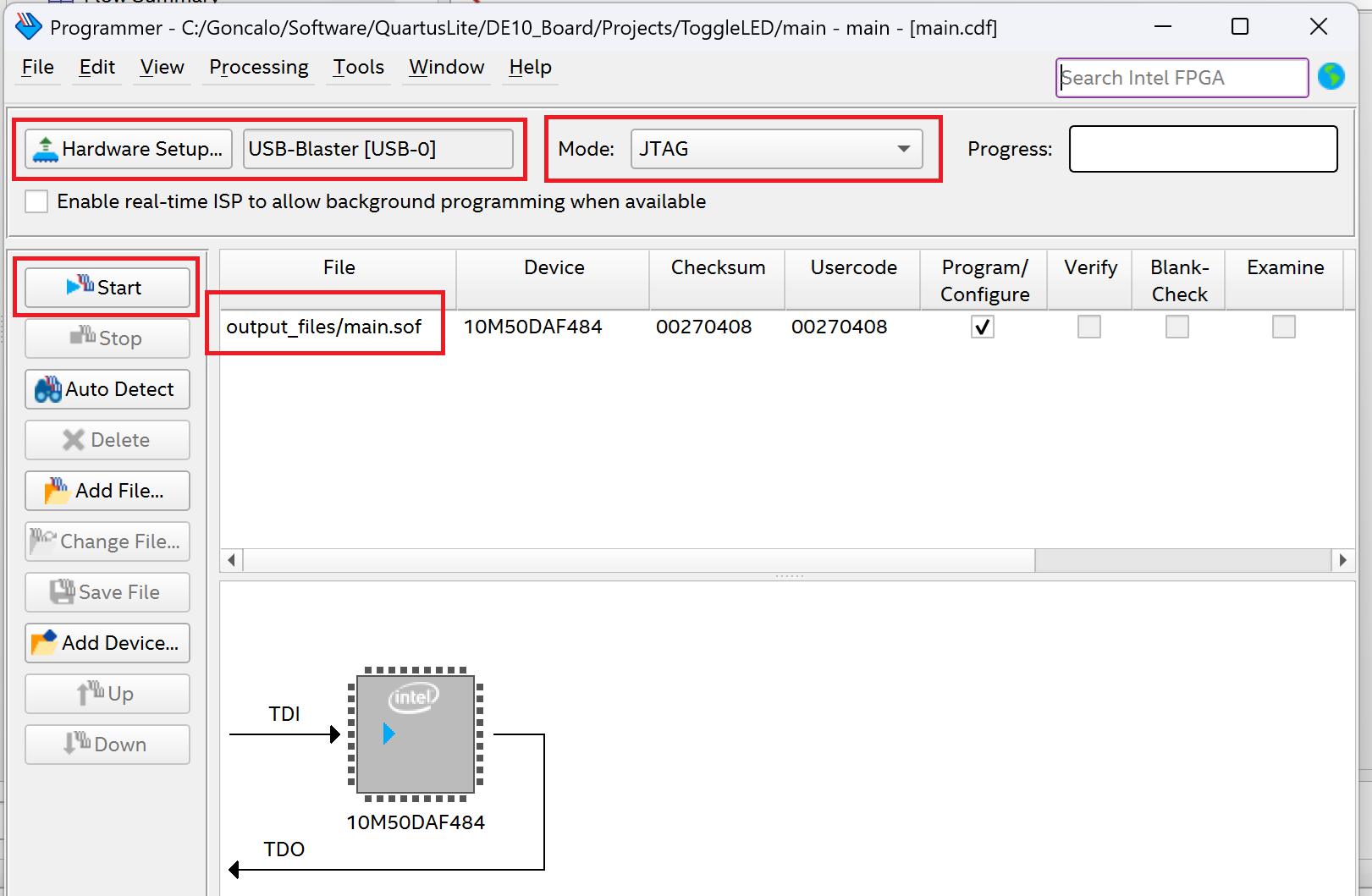Click the globe web search icon
Viewport: 1372px width, 896px height.
[x=1331, y=77]
